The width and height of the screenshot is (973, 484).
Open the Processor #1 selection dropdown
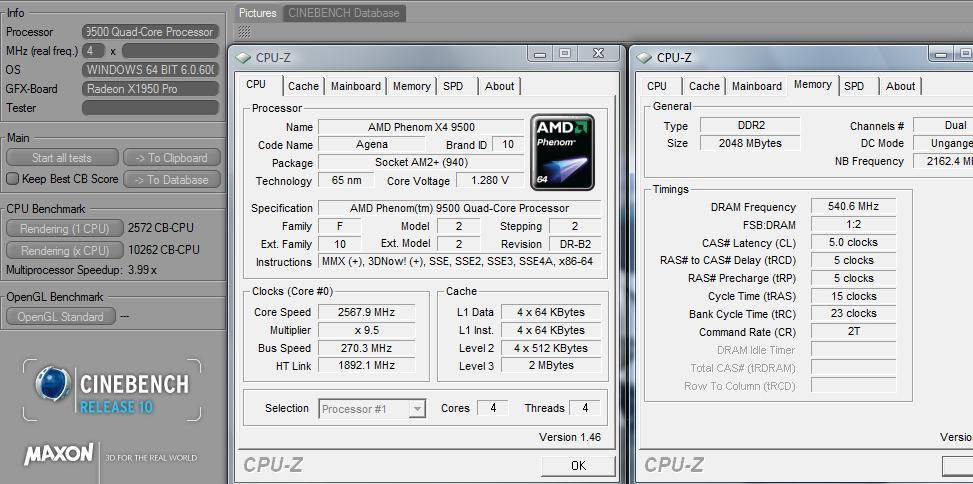click(418, 409)
